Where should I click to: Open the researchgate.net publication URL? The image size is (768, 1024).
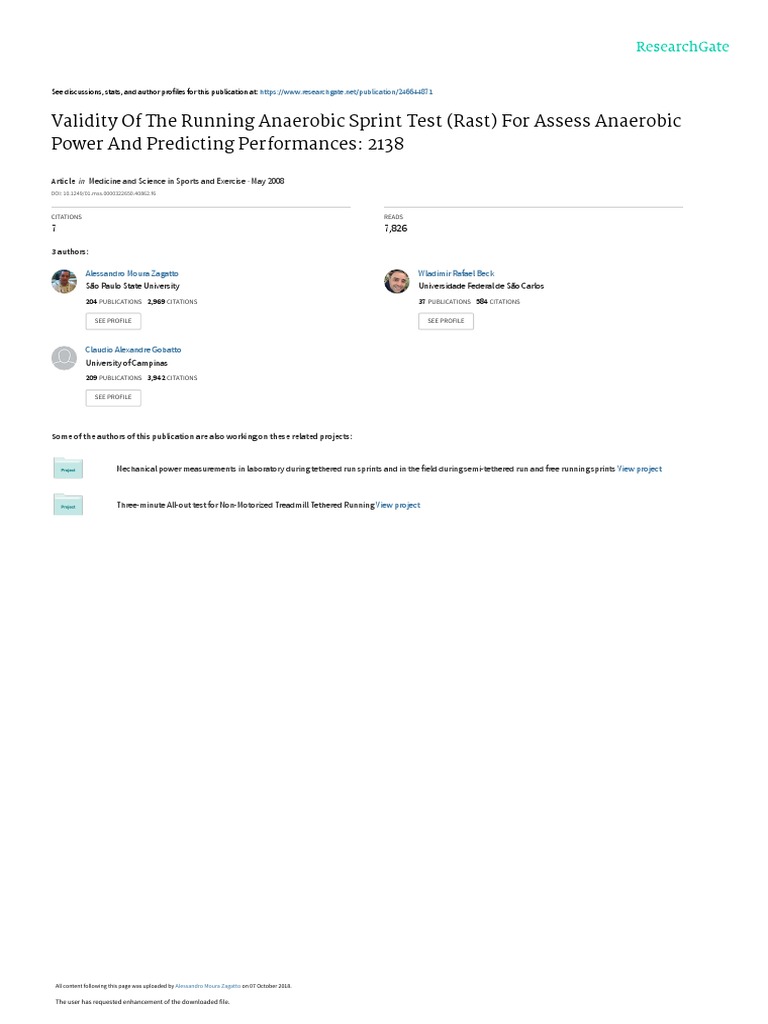[x=346, y=91]
